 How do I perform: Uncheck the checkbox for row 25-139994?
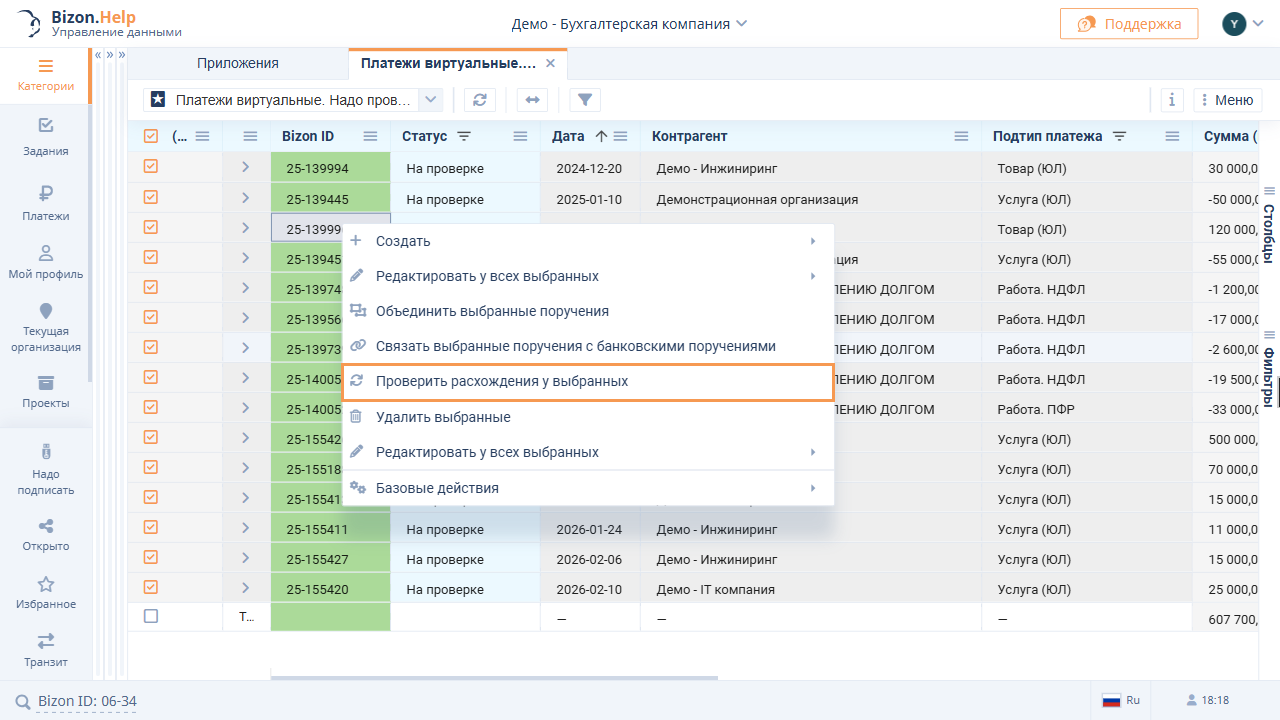point(151,167)
